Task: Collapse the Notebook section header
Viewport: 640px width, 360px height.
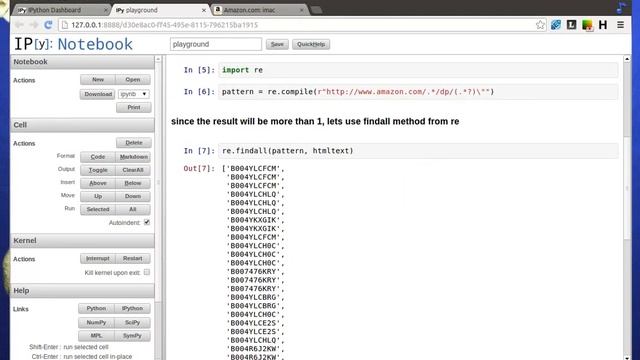Action: tap(82, 62)
